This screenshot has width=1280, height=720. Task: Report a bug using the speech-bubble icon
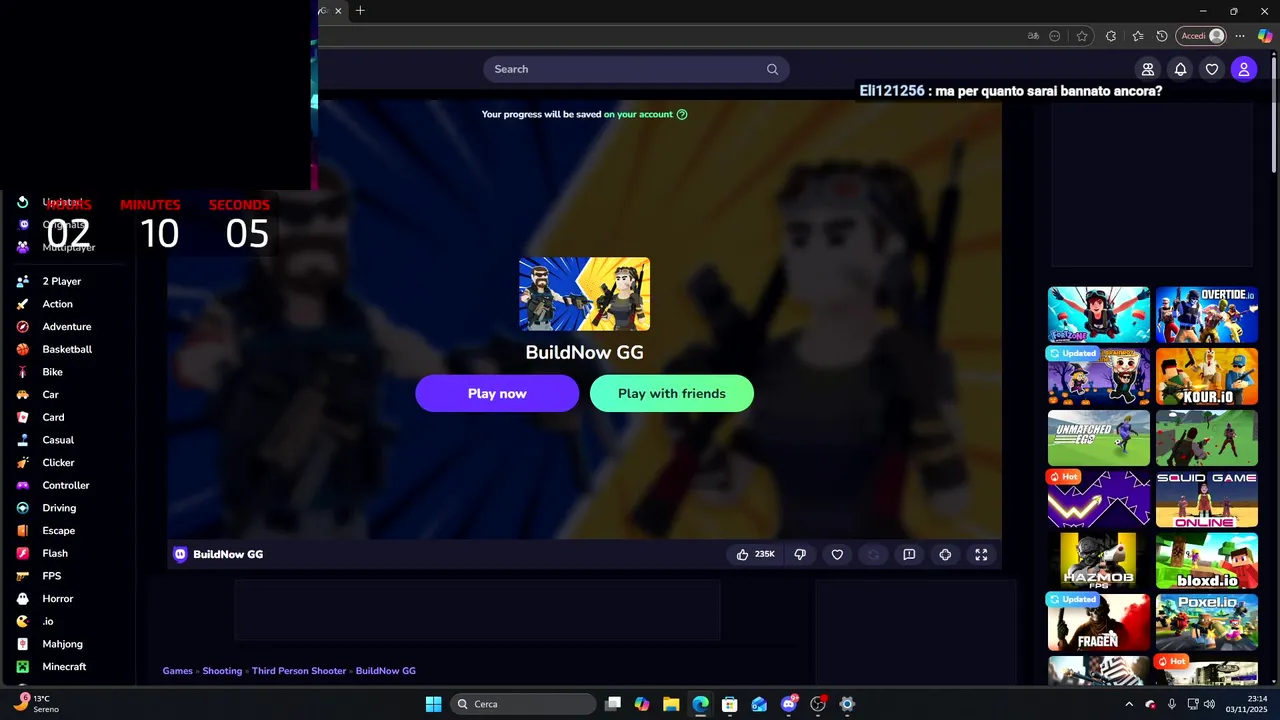pos(909,554)
